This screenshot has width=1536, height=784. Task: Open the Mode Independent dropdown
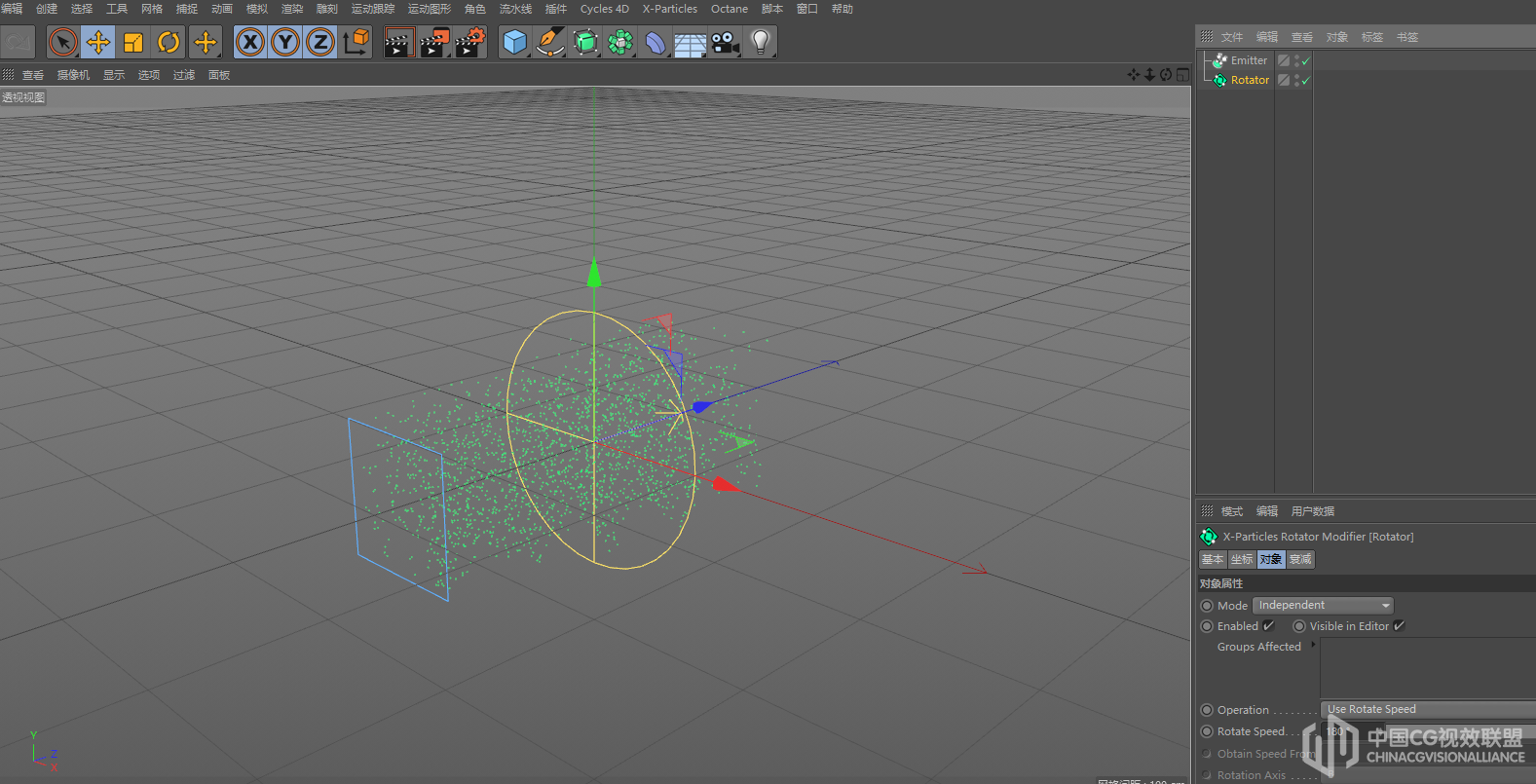point(1323,606)
